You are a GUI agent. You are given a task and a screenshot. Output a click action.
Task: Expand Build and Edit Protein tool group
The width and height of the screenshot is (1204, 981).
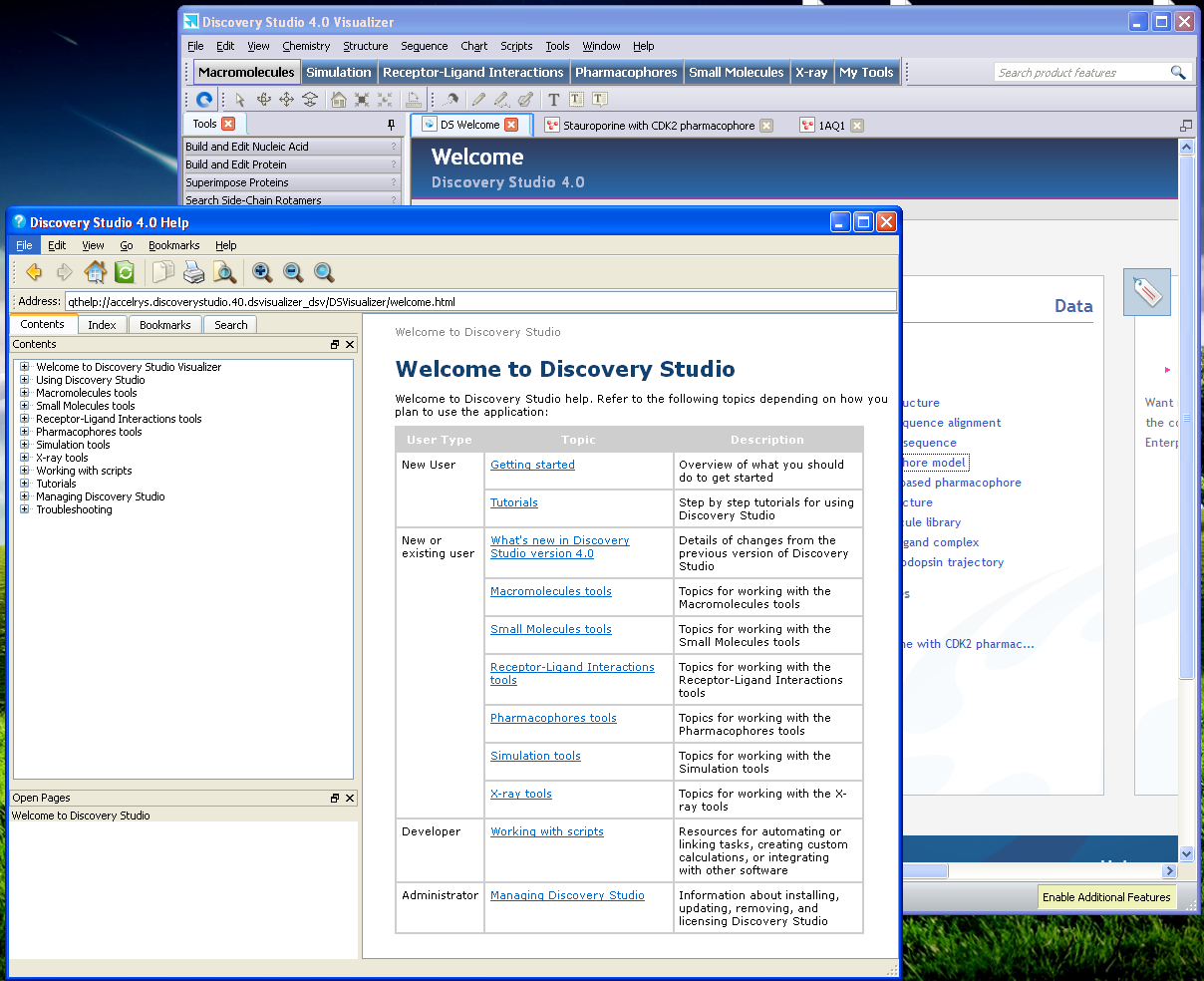[292, 164]
